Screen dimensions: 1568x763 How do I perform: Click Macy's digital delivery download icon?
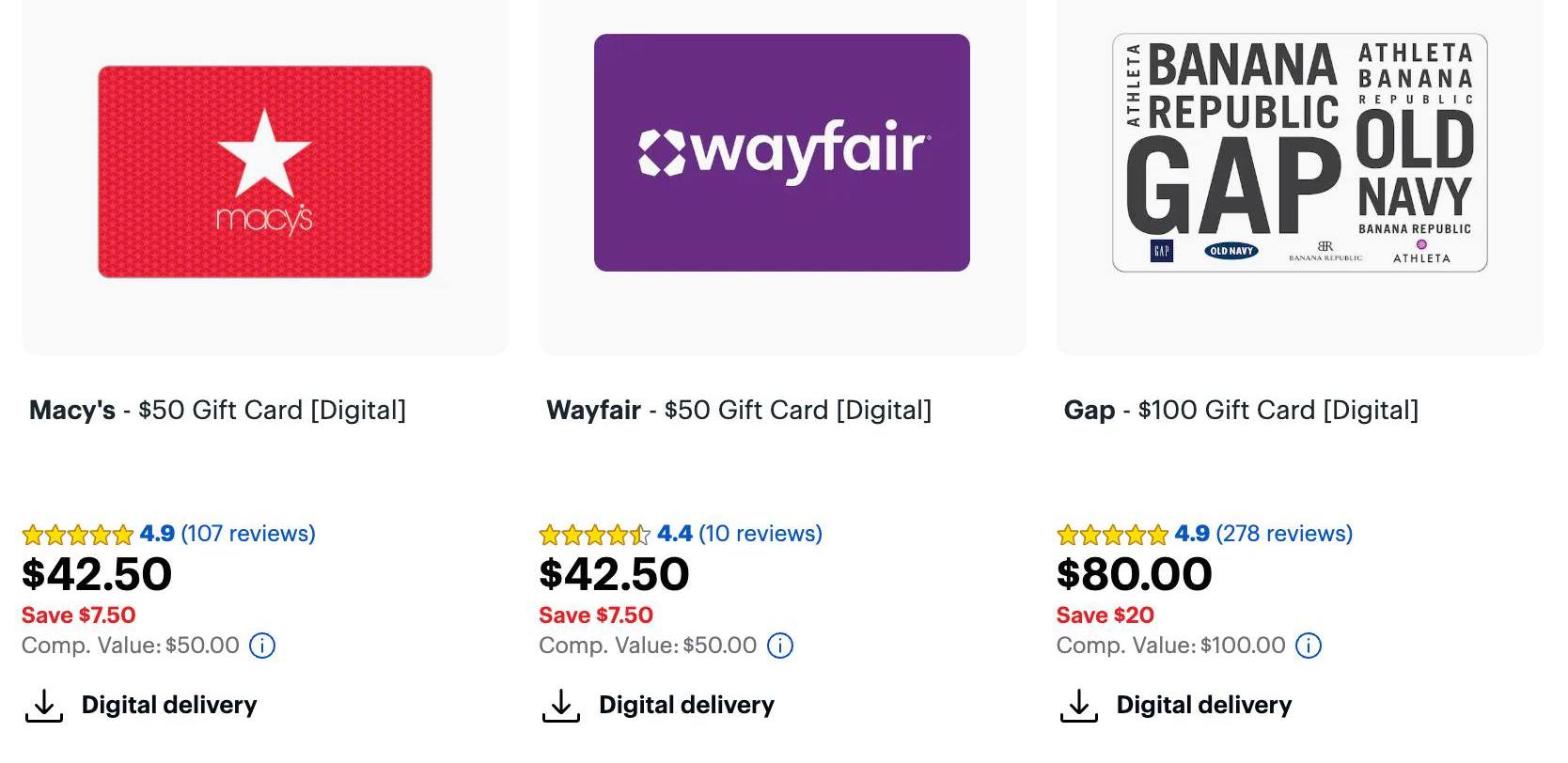click(43, 706)
